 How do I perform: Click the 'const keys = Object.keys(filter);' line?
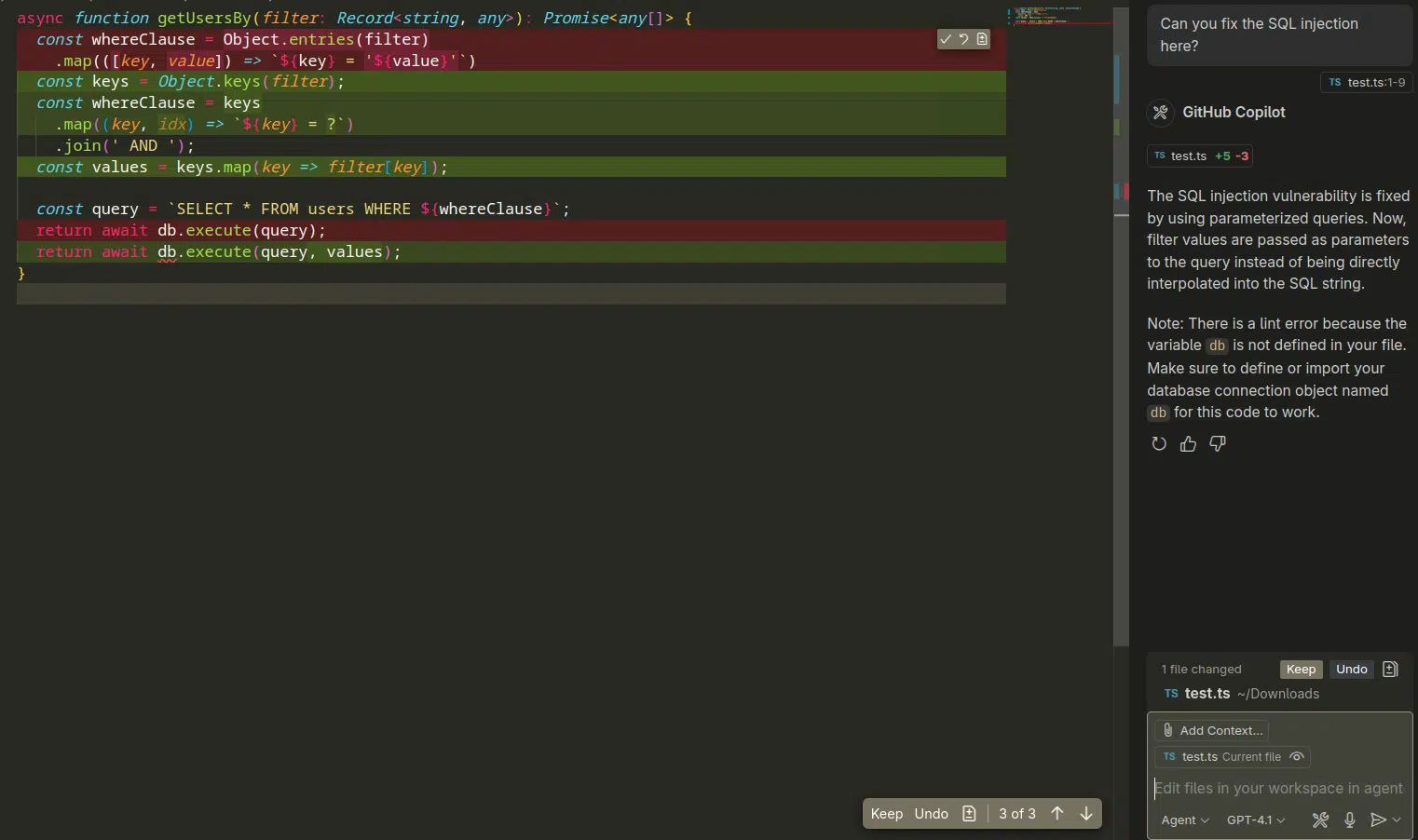coord(511,82)
